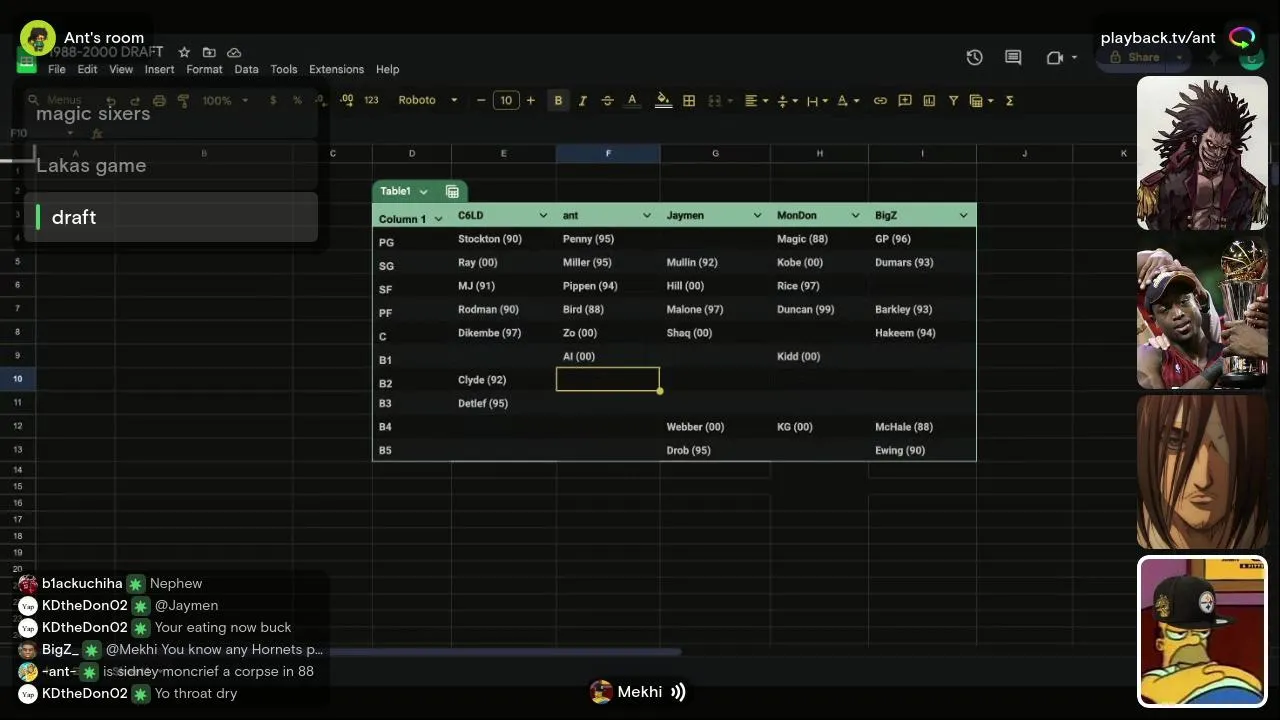Image resolution: width=1280 pixels, height=720 pixels.
Task: Click the merge cells icon
Action: (715, 100)
